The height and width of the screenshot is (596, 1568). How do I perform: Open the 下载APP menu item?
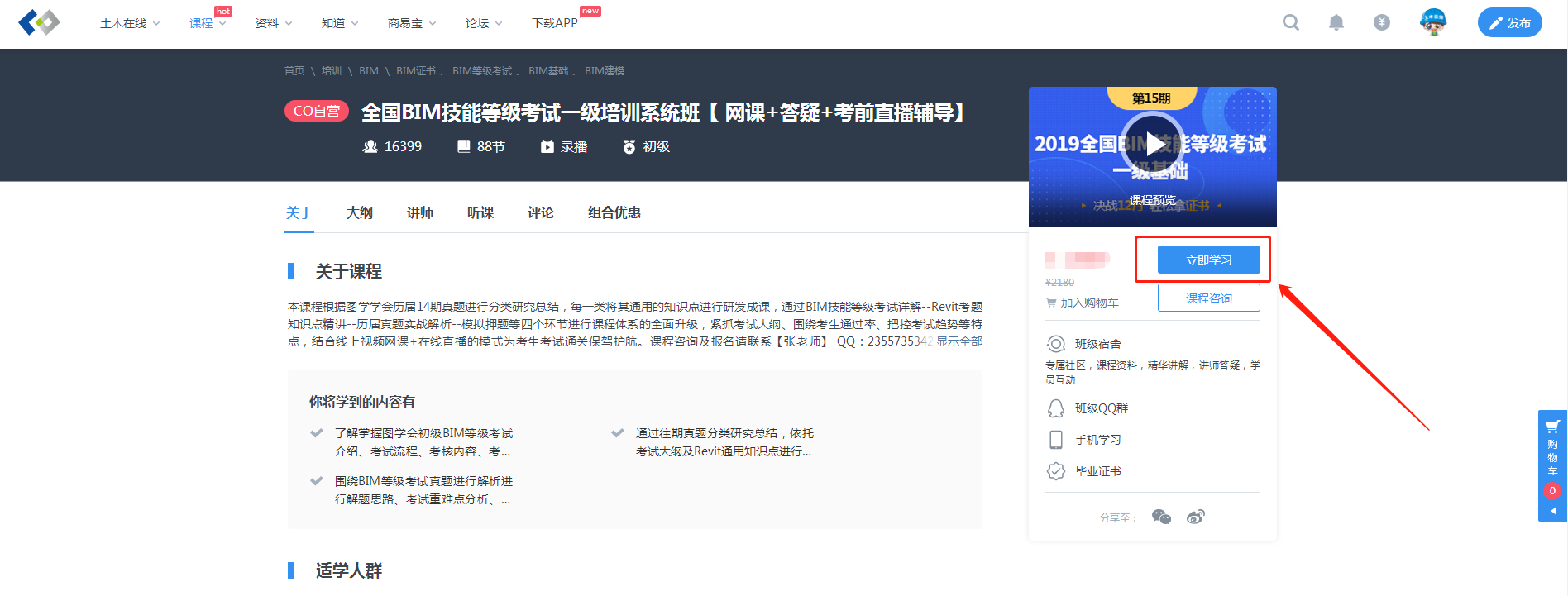click(555, 23)
